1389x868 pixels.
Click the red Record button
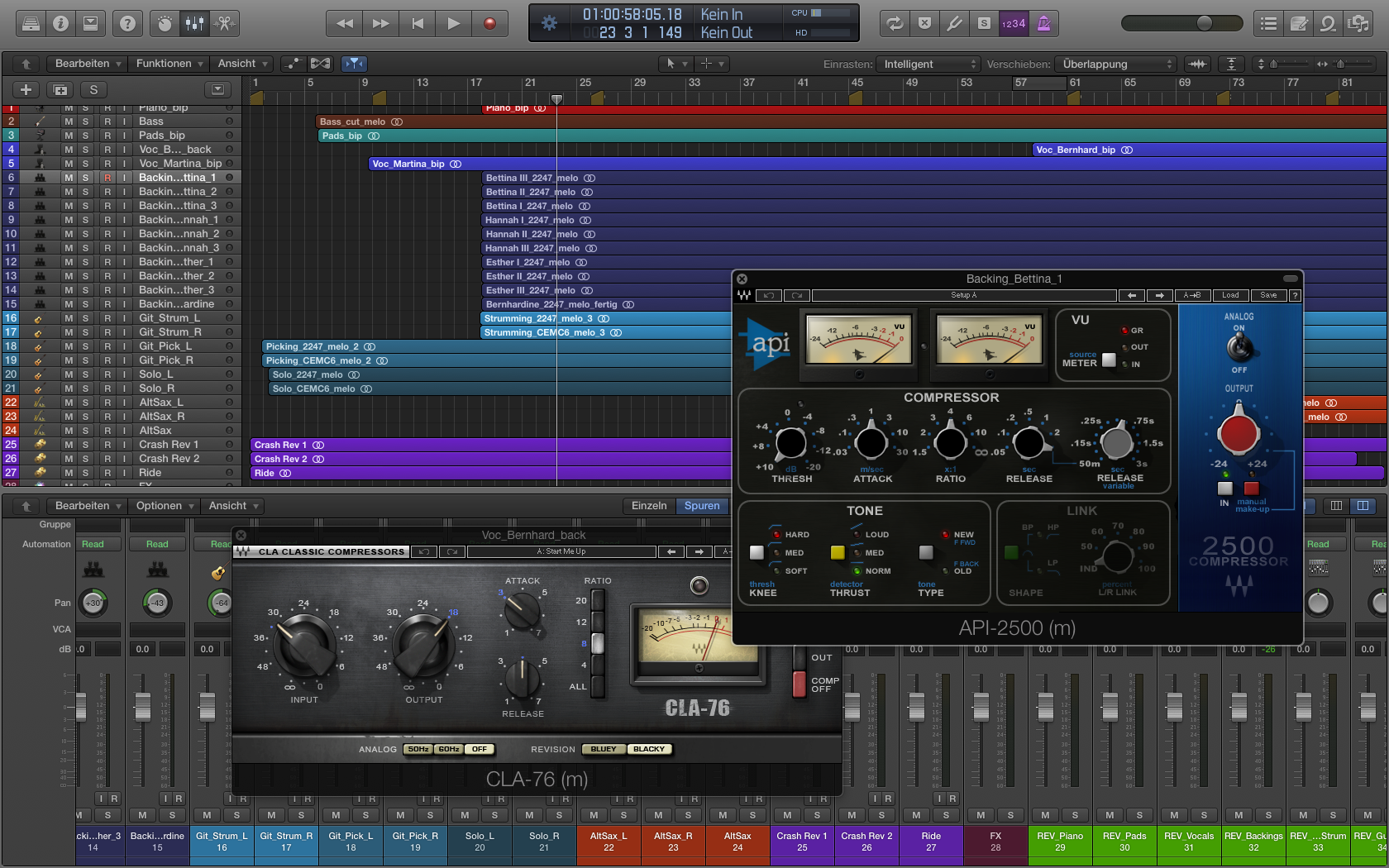489,24
